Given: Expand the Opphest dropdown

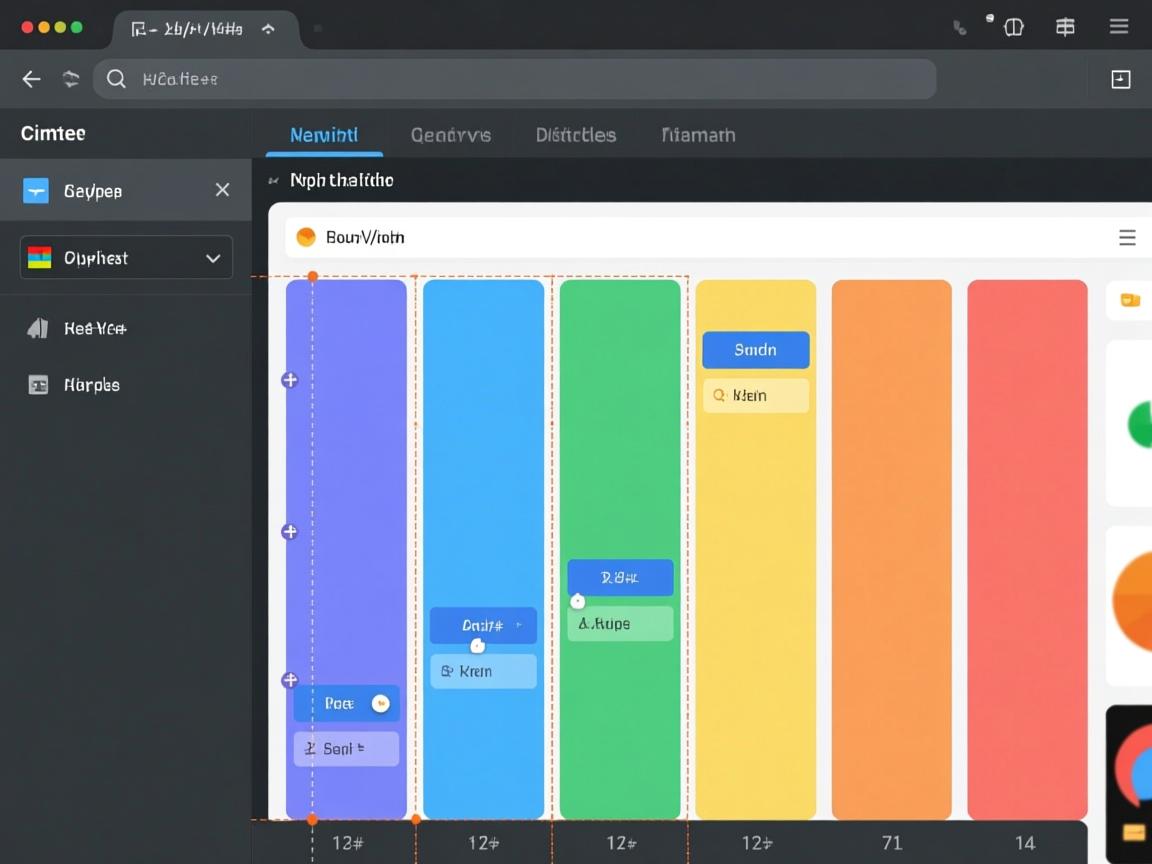Looking at the screenshot, I should click(x=213, y=258).
